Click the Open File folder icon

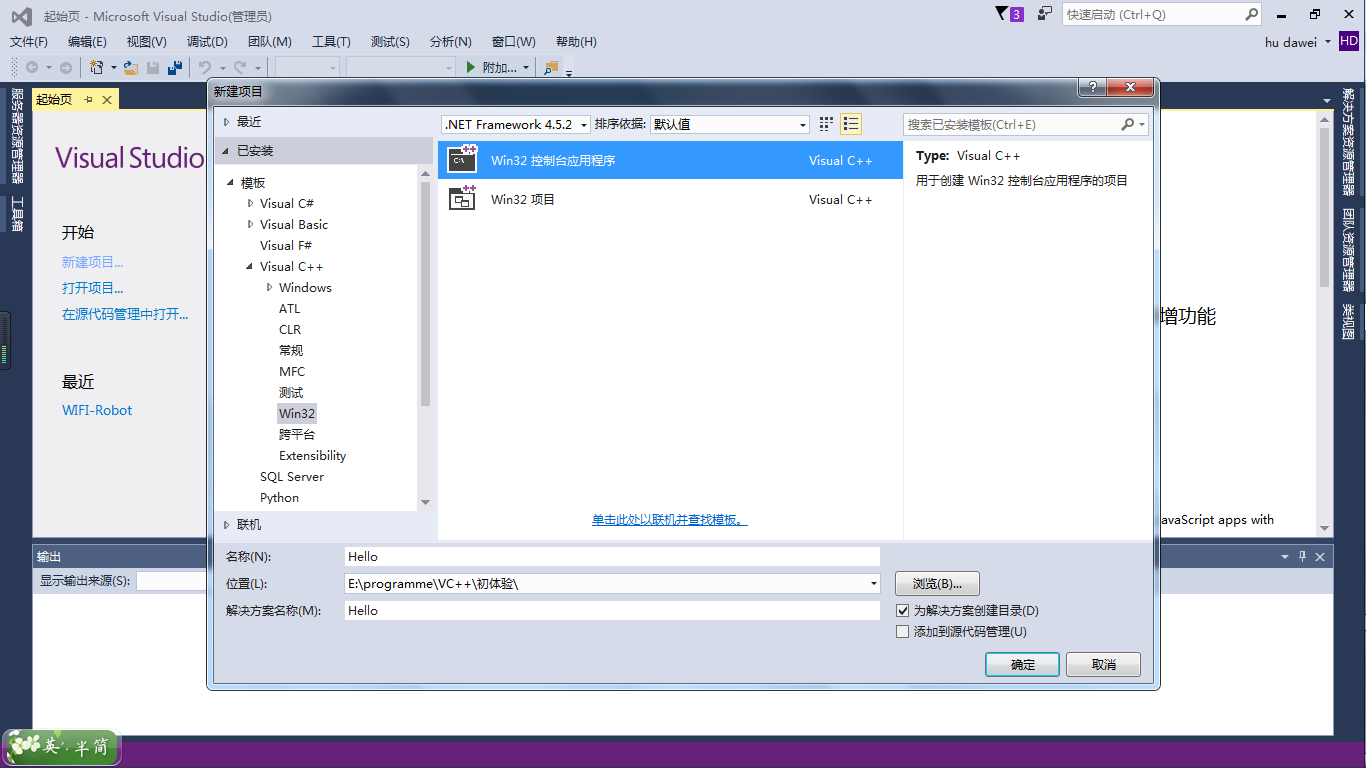pyautogui.click(x=130, y=67)
